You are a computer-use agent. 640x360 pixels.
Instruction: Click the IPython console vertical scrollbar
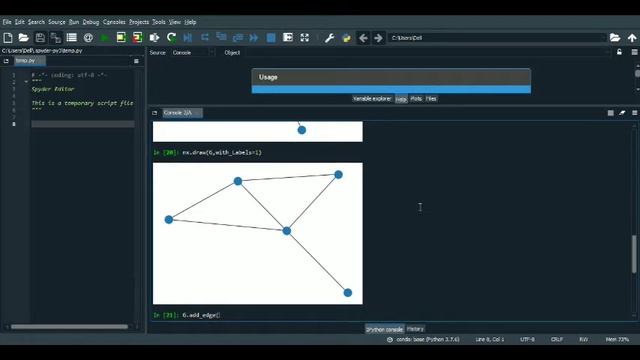click(x=634, y=253)
